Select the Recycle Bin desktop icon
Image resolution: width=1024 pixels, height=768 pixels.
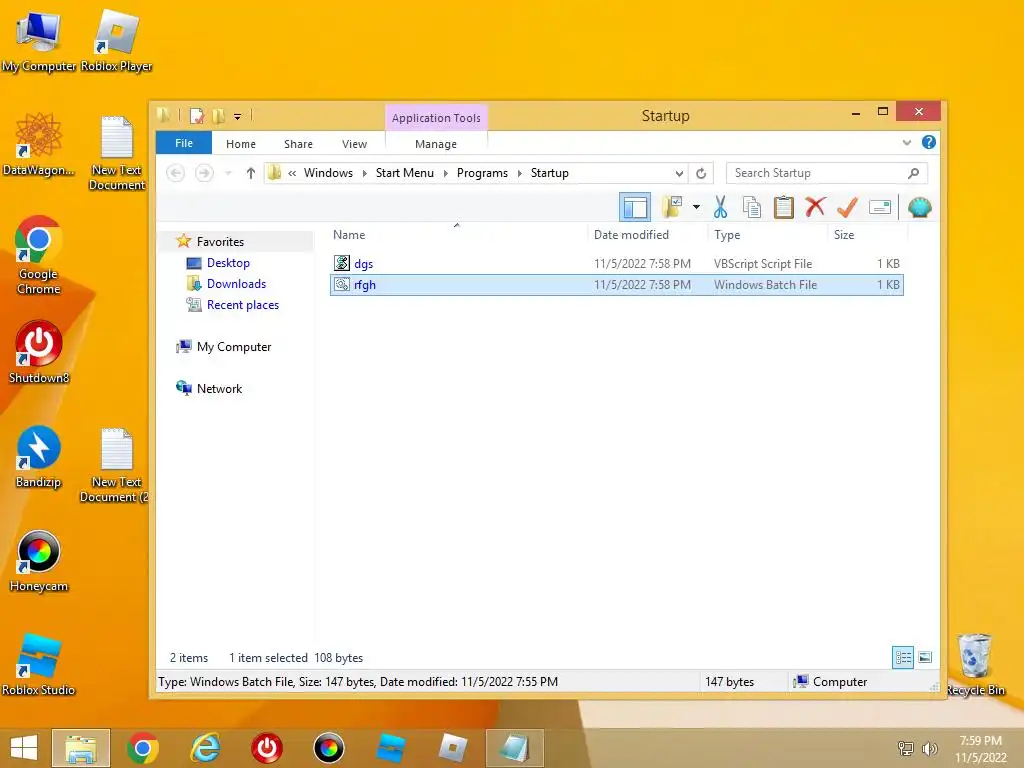pyautogui.click(x=975, y=664)
